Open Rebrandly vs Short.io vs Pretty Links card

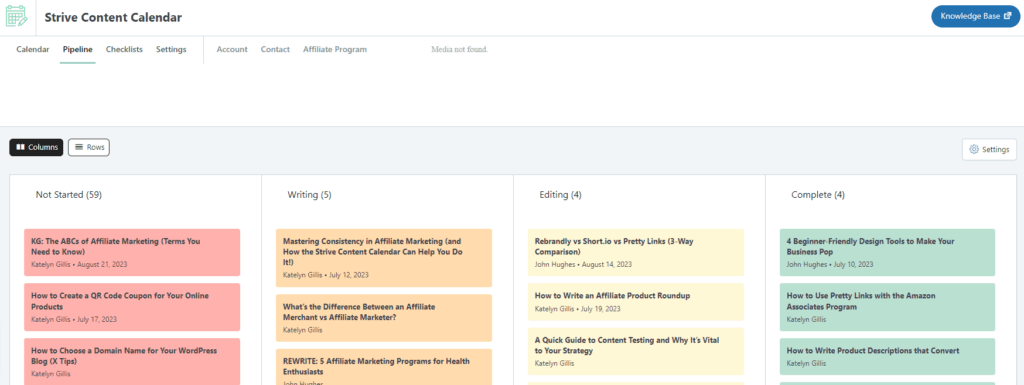click(x=636, y=253)
